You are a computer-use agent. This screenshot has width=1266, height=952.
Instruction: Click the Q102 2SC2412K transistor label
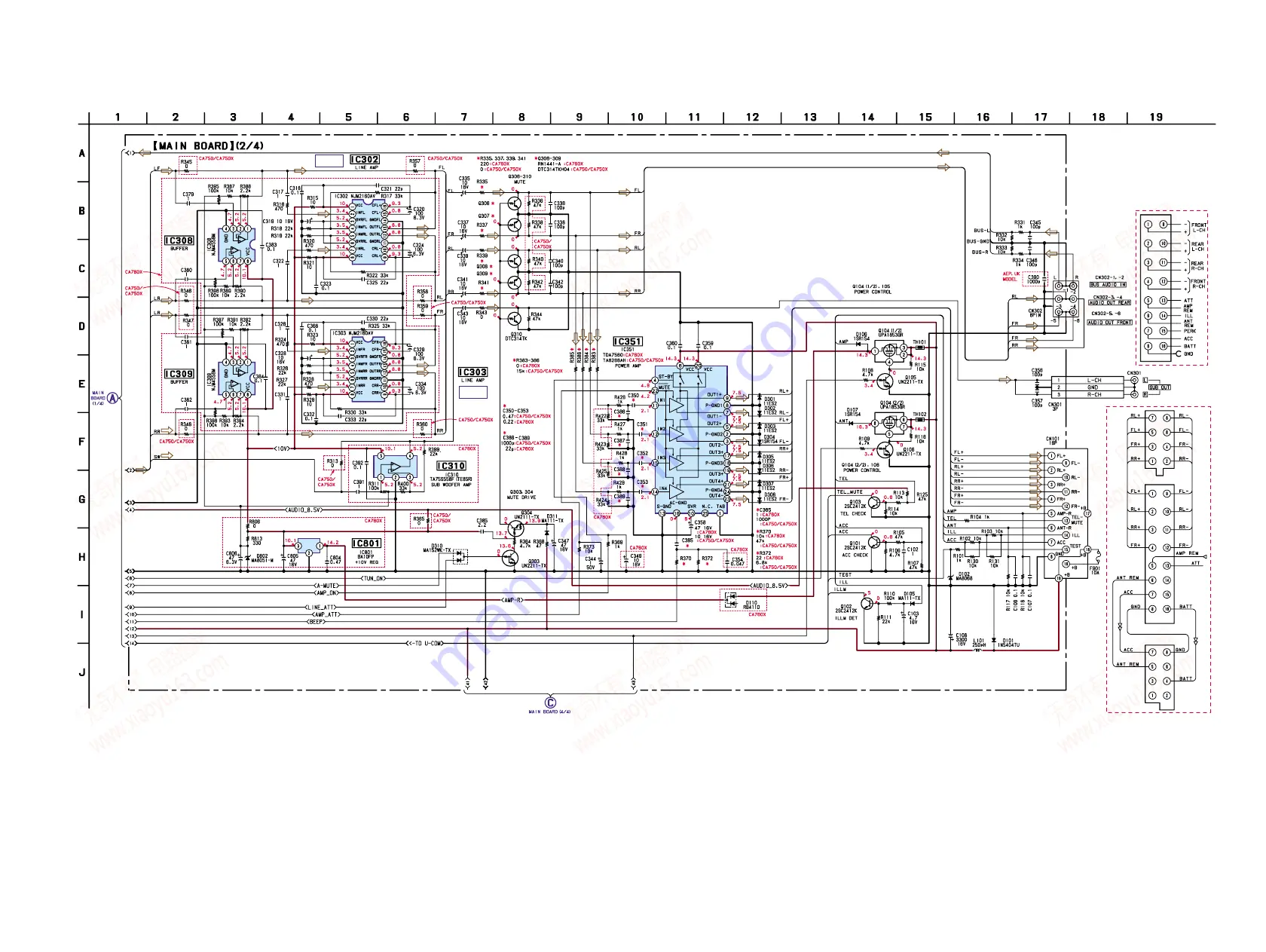point(846,609)
